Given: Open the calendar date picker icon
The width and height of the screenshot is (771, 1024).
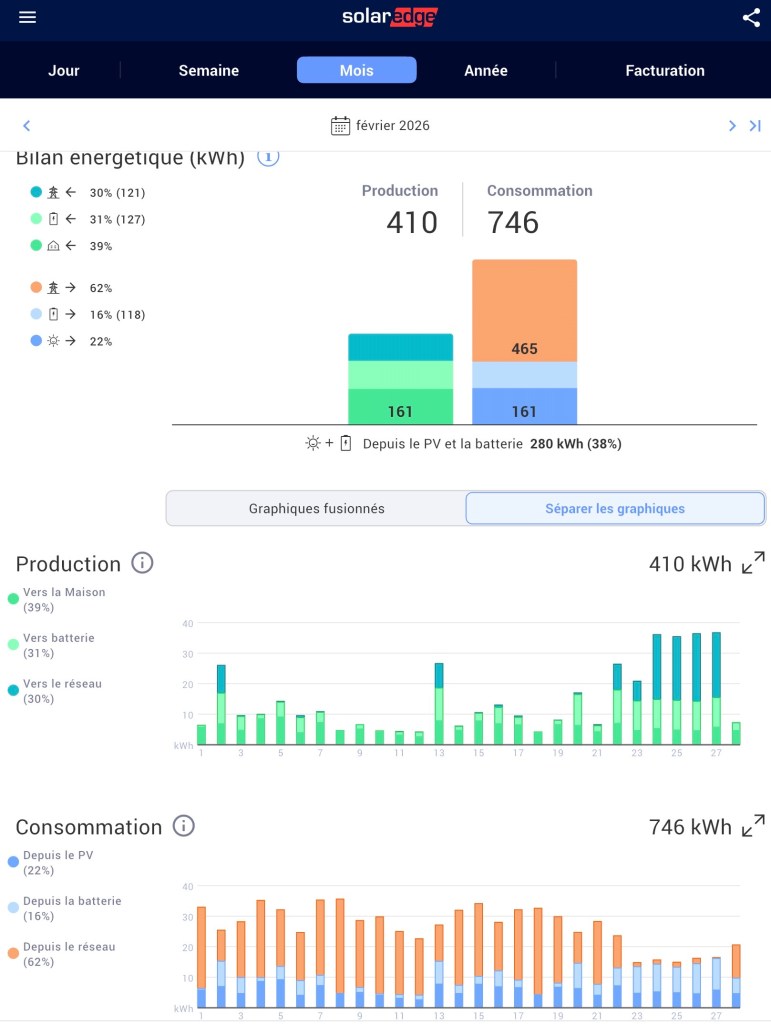Looking at the screenshot, I should tap(340, 126).
